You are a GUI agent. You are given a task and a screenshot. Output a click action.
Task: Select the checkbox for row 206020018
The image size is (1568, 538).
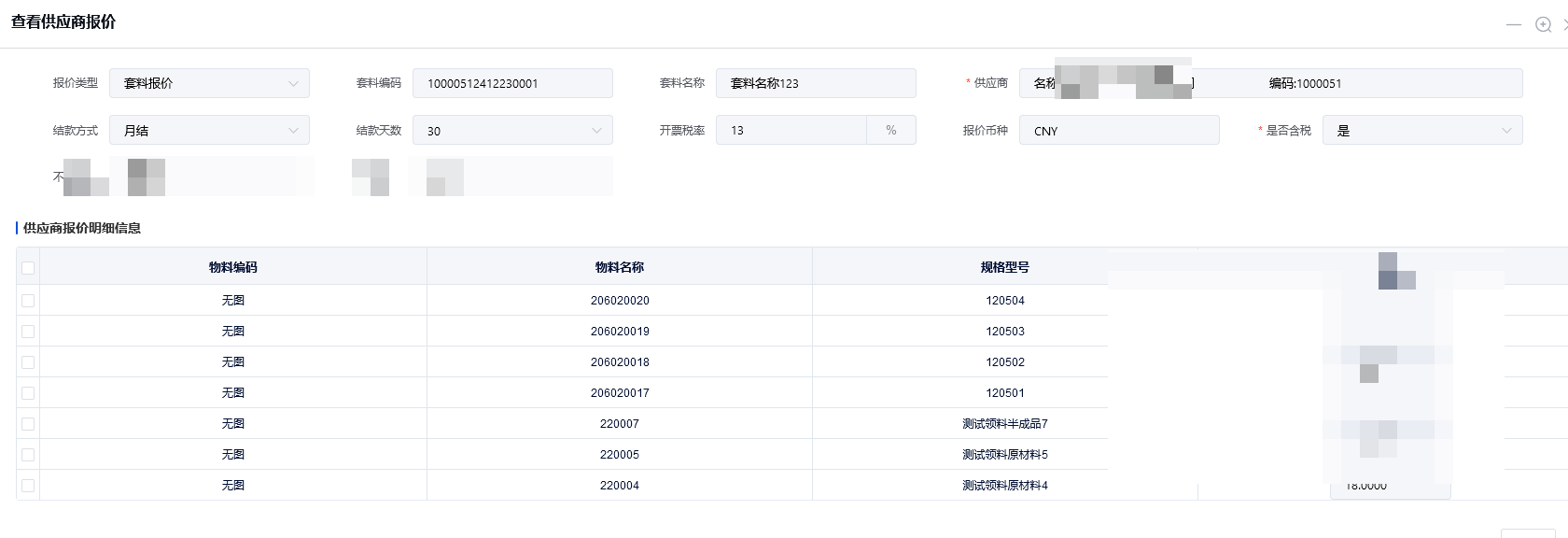click(28, 362)
